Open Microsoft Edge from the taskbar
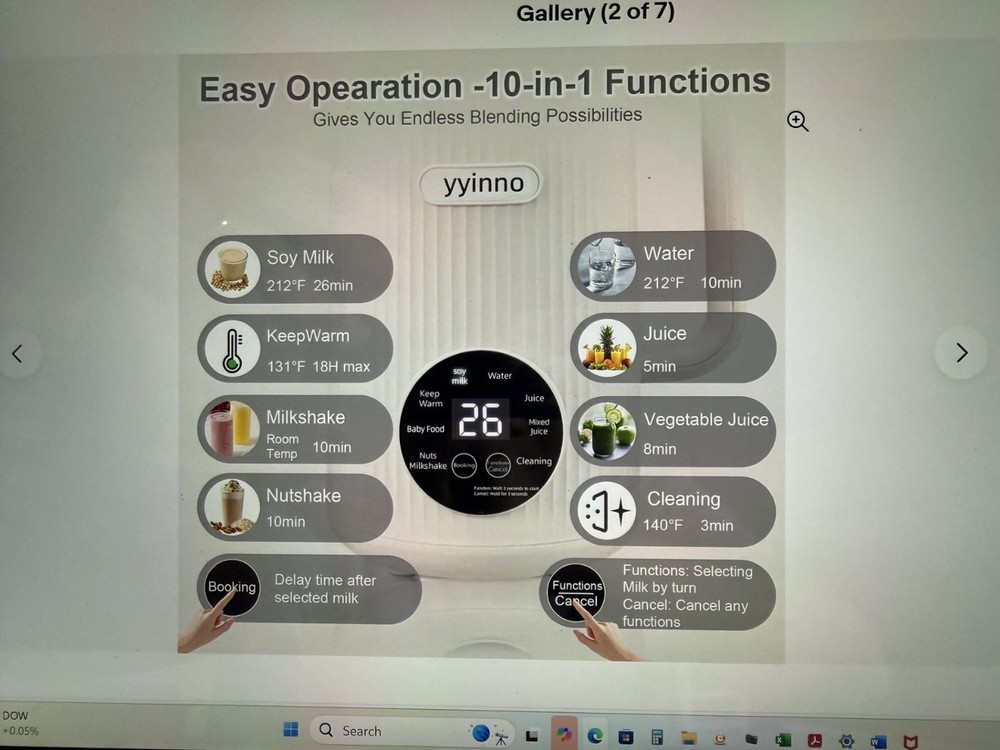 pos(595,736)
